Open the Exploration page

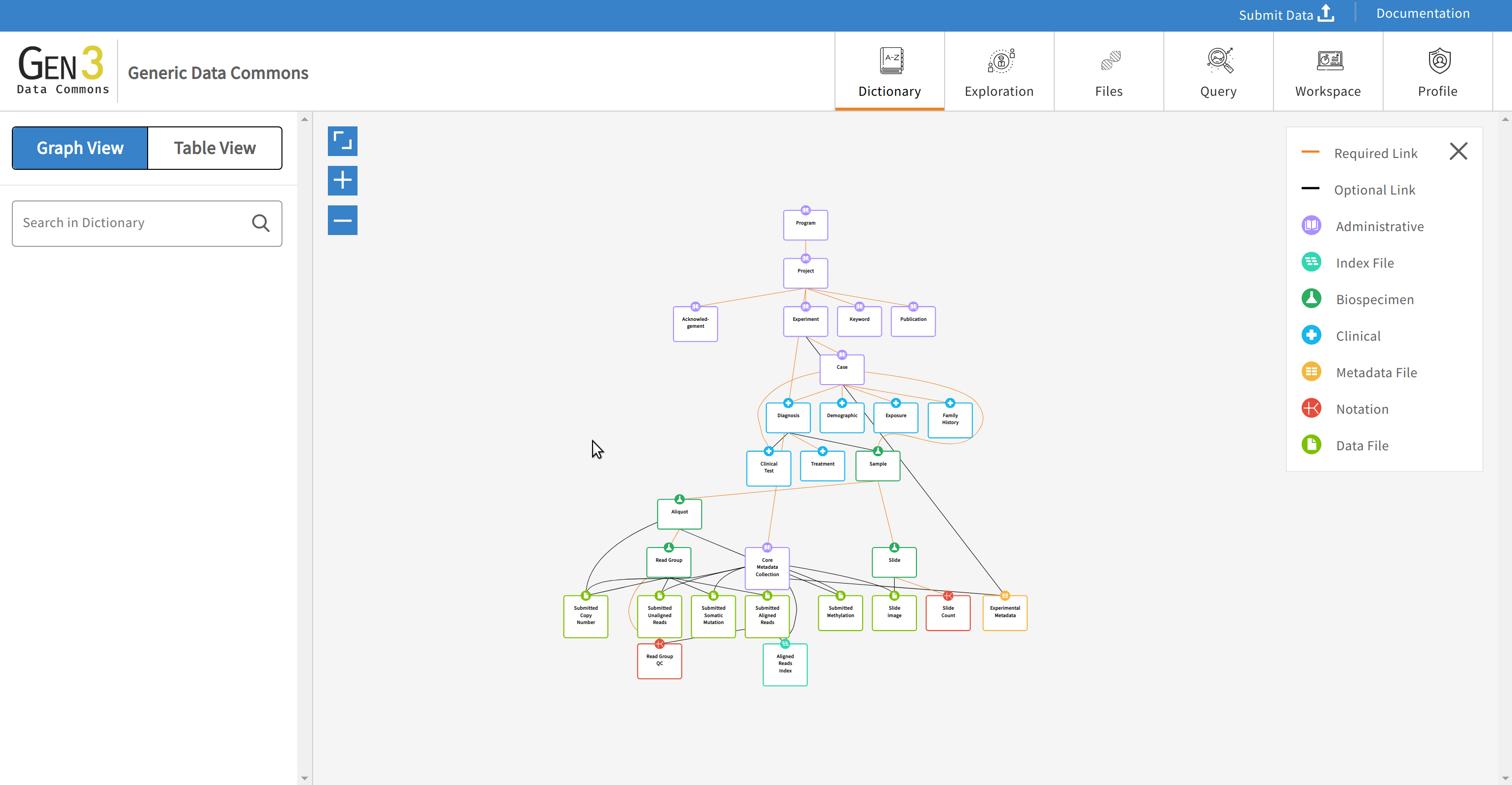(x=998, y=72)
